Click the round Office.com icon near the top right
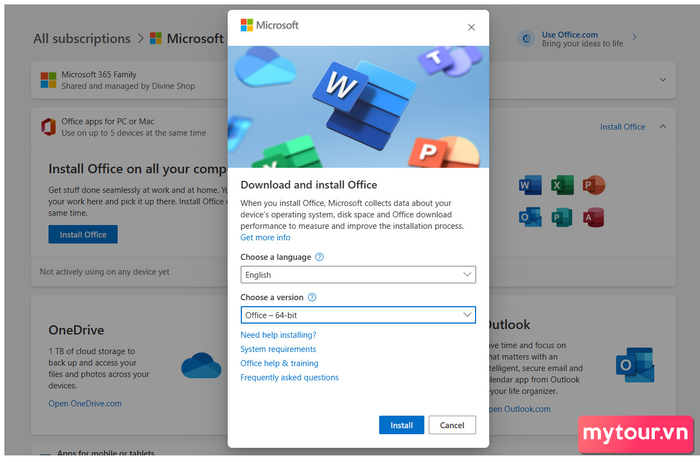This screenshot has height=462, width=700. coord(526,38)
